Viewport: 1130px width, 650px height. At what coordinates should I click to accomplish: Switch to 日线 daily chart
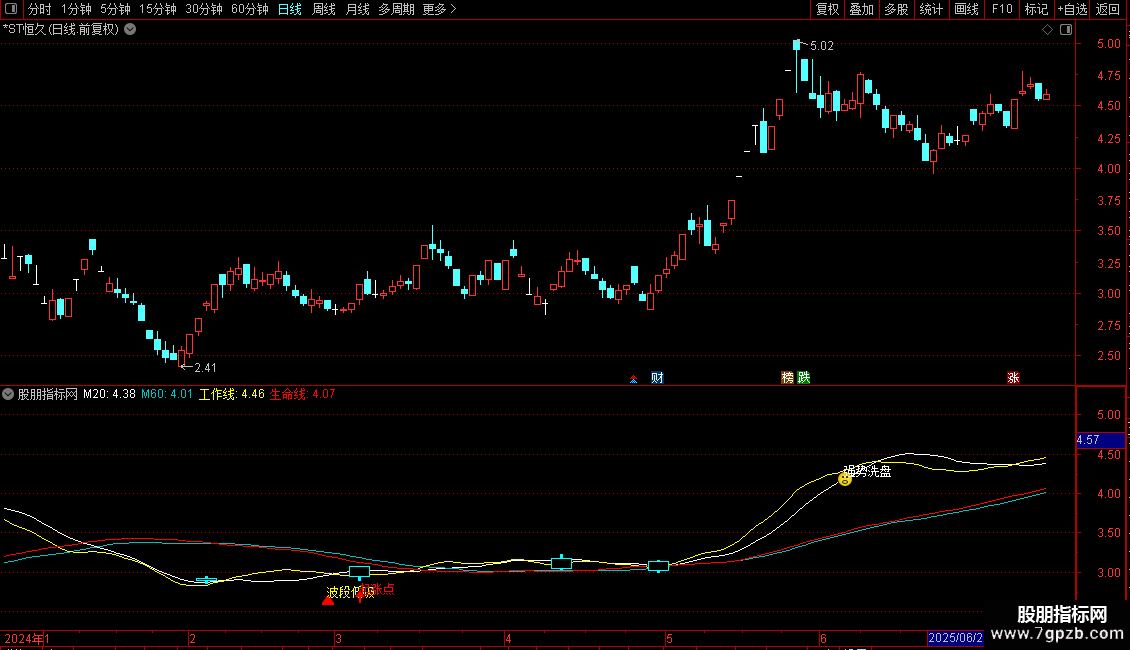coord(290,9)
